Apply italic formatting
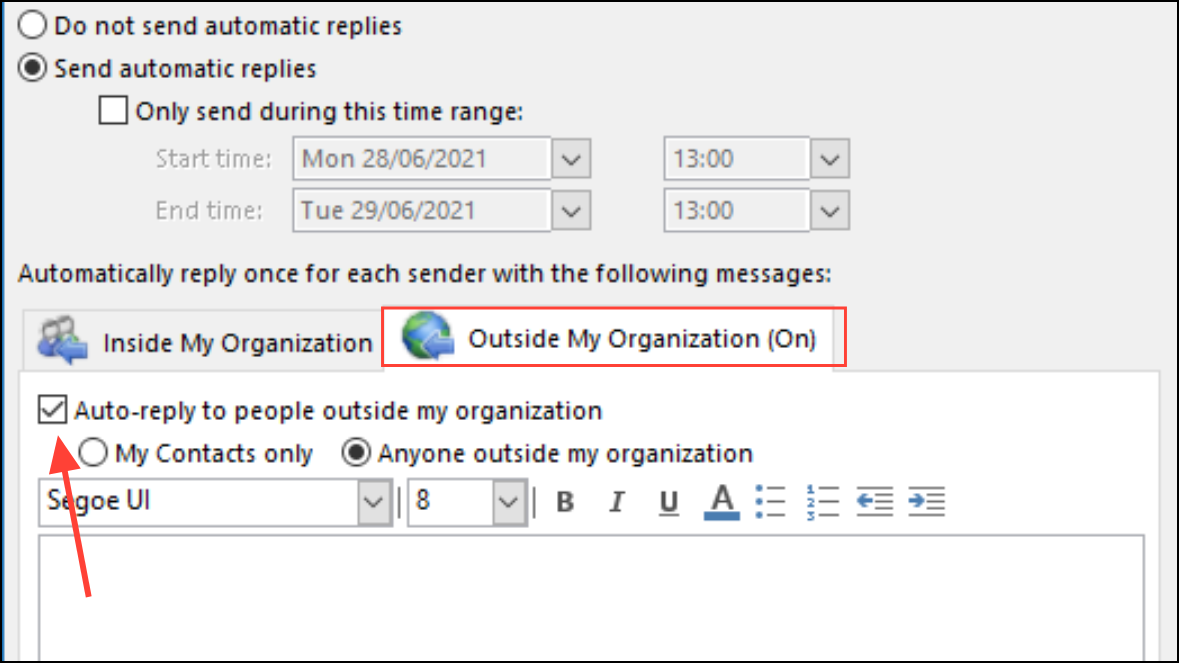Image resolution: width=1179 pixels, height=663 pixels. 617,501
